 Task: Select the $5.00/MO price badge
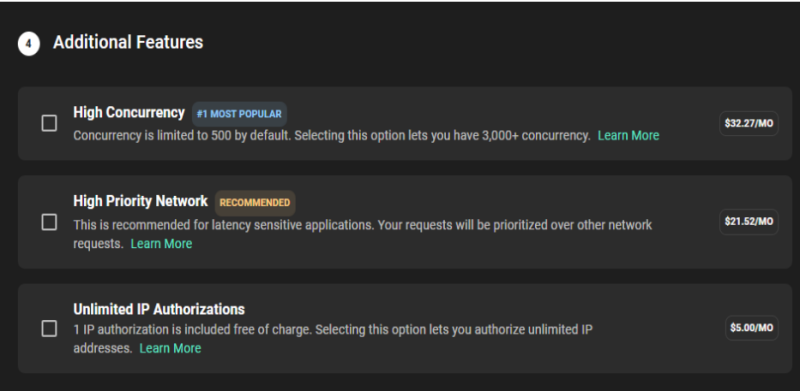752,328
